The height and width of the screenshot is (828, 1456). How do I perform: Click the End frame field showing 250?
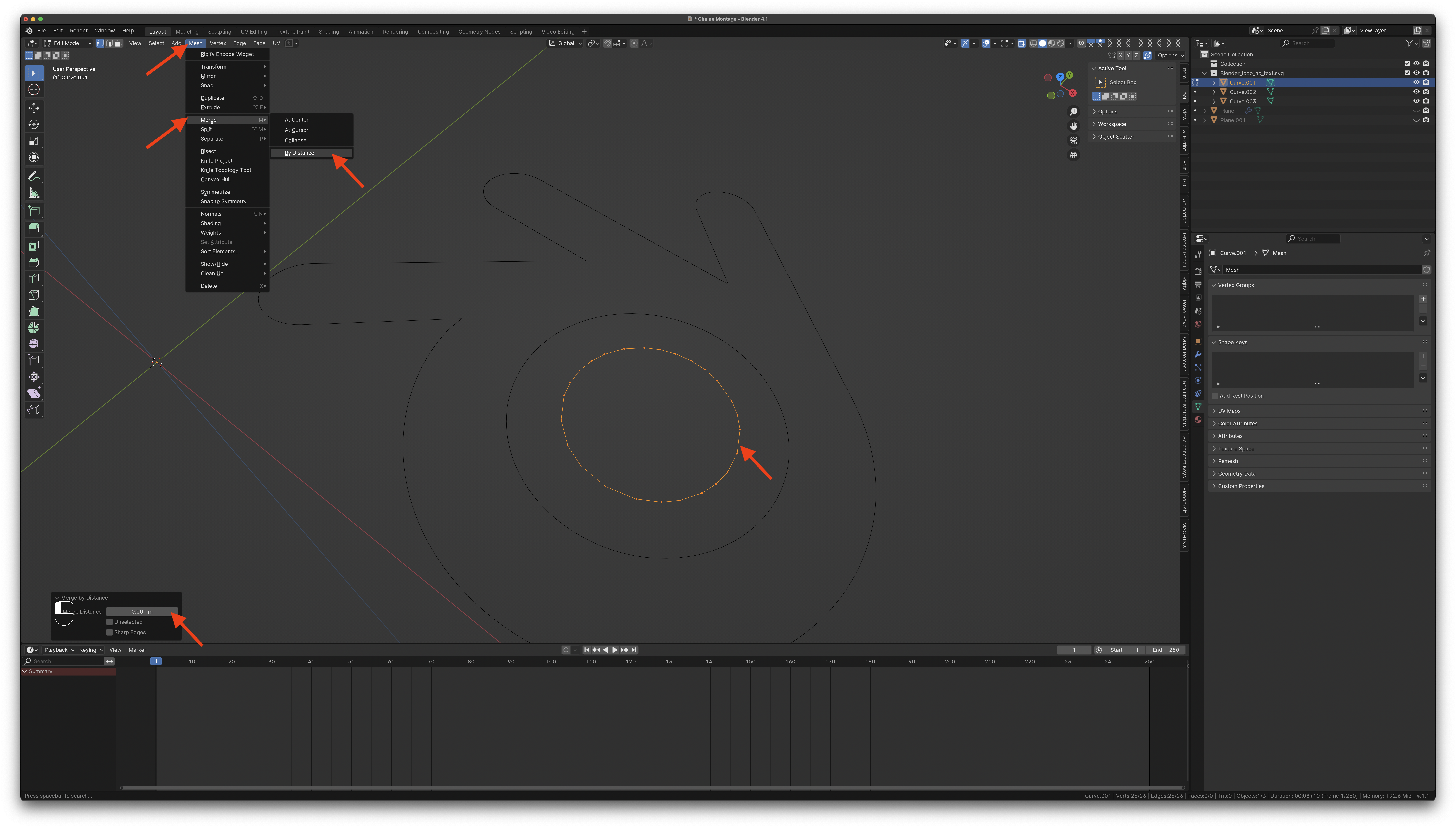pyautogui.click(x=1165, y=650)
